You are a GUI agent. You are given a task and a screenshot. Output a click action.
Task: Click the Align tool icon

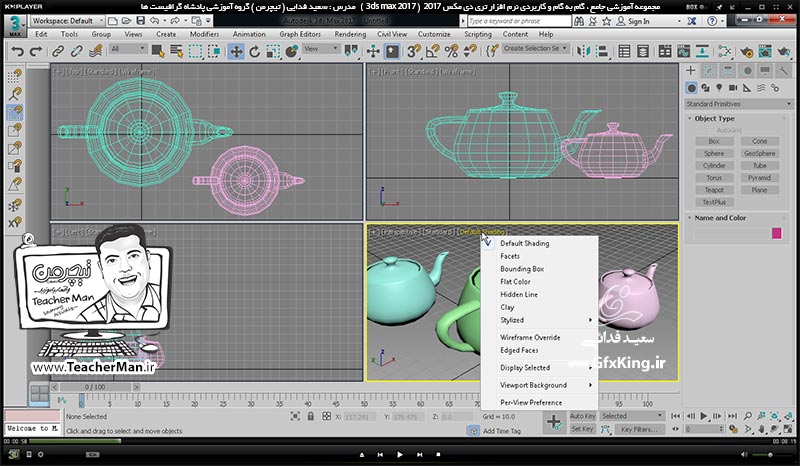click(x=603, y=52)
